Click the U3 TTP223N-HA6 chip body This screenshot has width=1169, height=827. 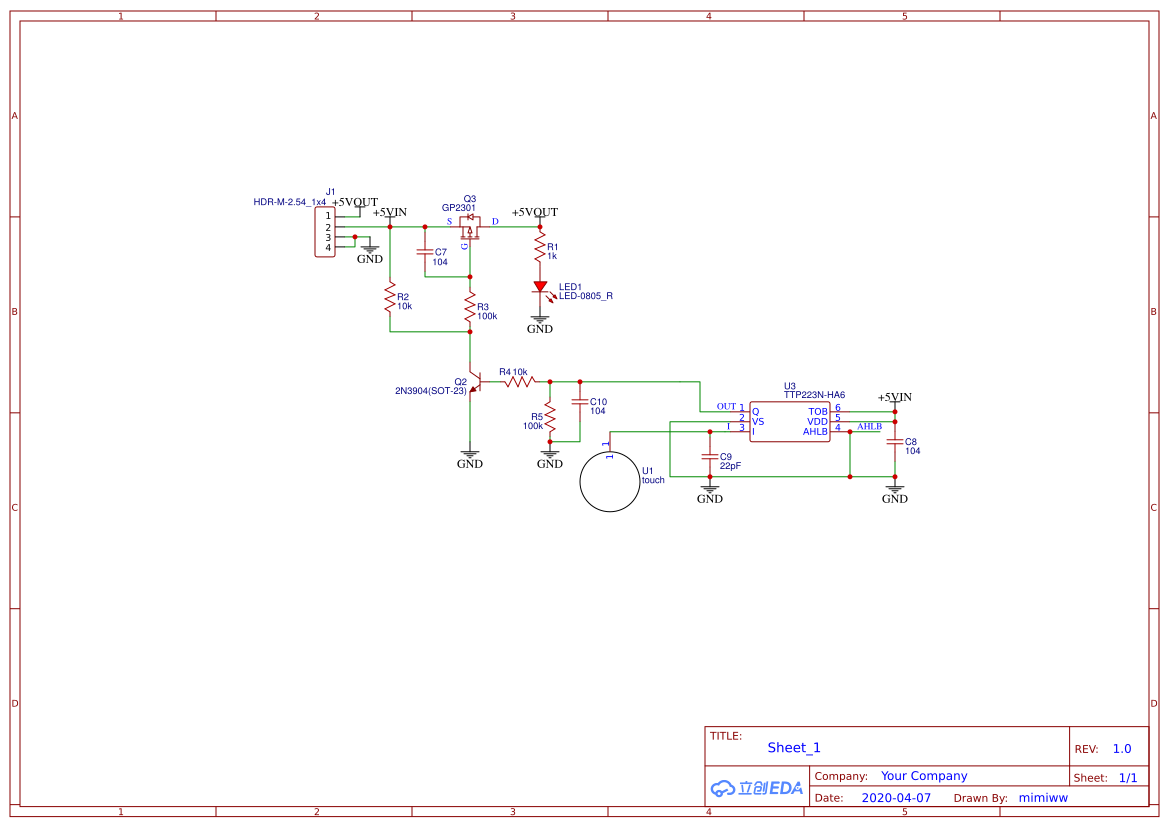click(790, 421)
